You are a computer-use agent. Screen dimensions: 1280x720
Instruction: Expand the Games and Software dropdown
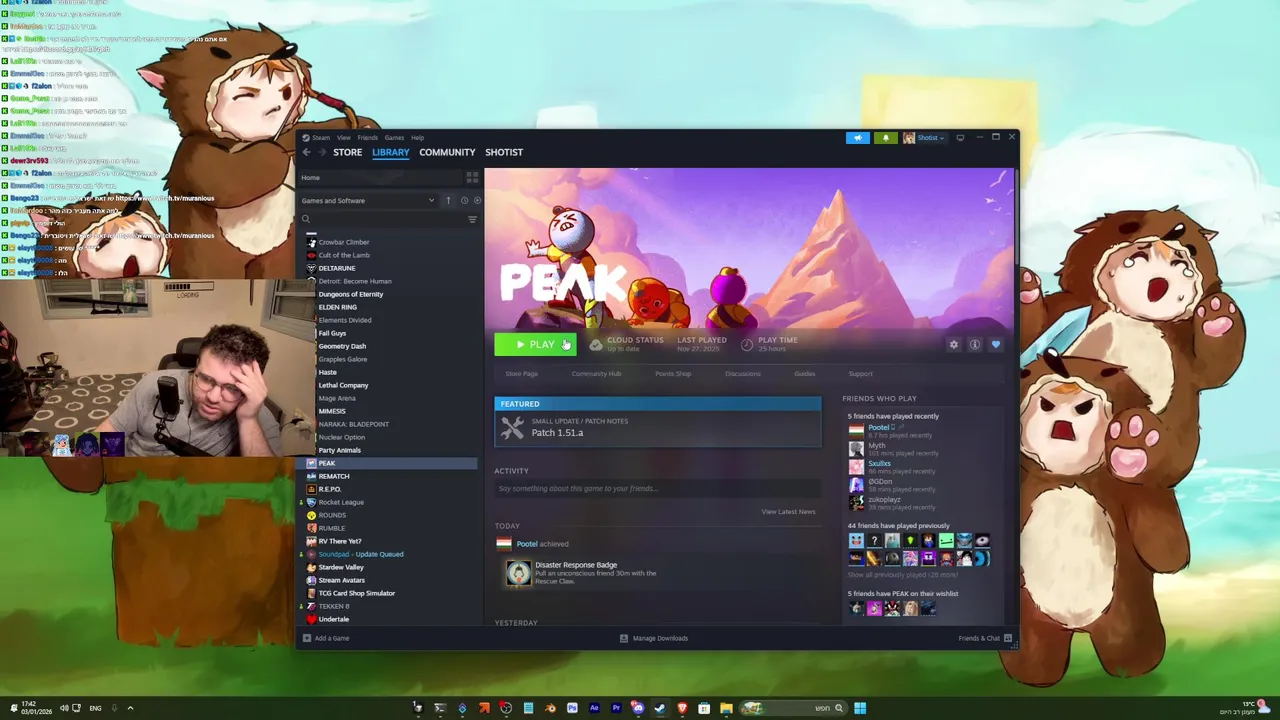[368, 200]
